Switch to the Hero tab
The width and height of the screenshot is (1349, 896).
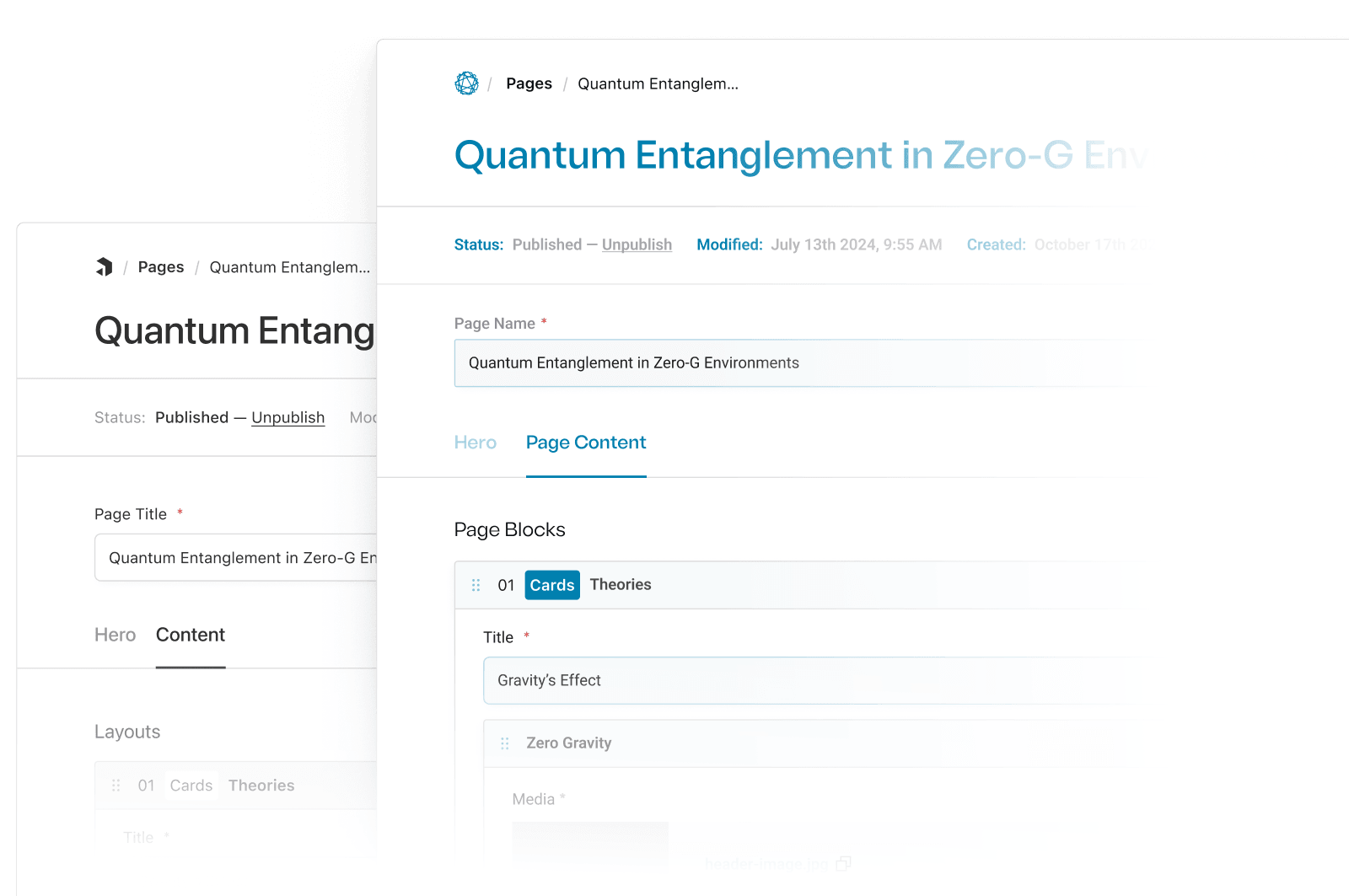click(x=476, y=442)
